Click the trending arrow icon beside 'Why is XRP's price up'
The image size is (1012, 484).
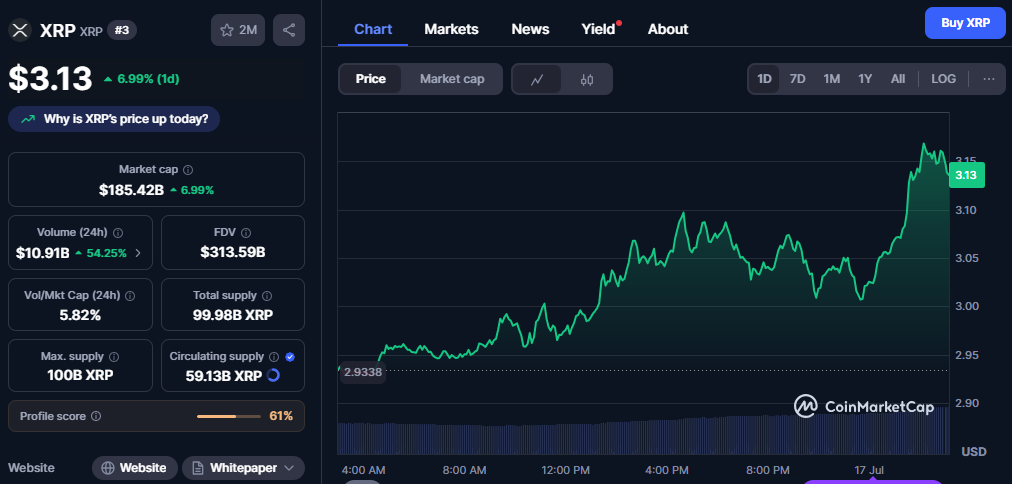28,119
